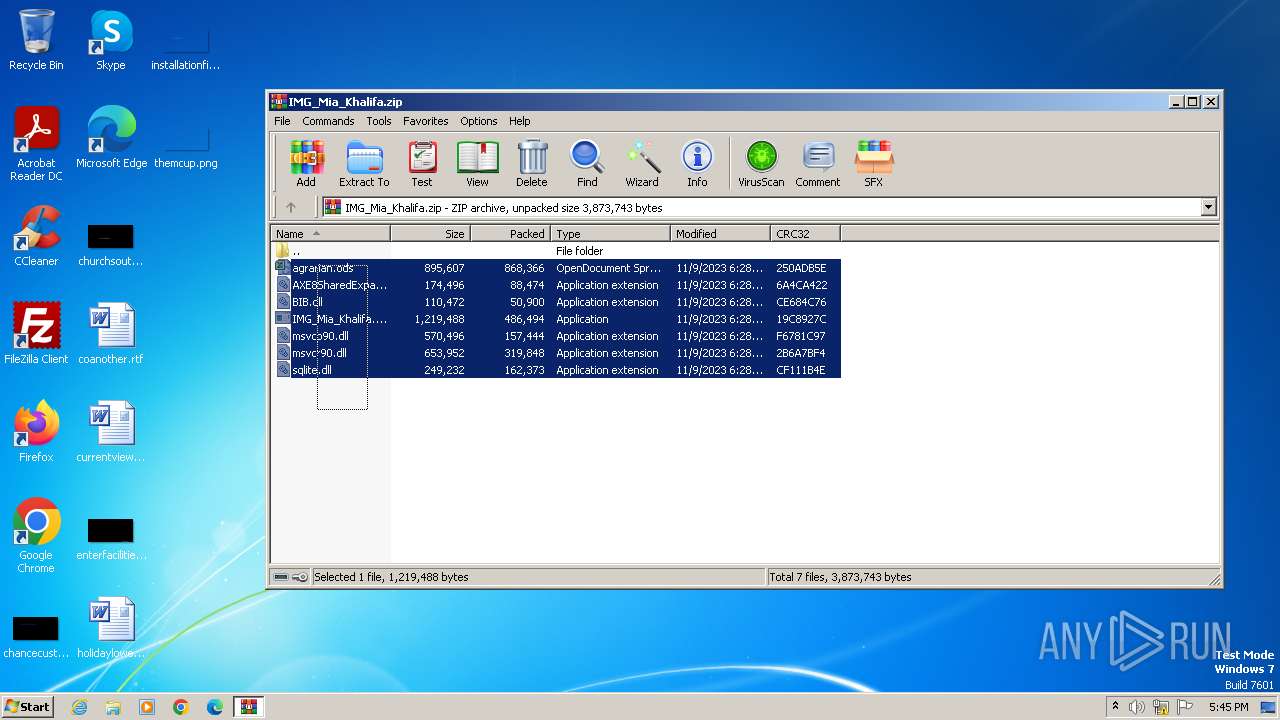Open the Find magnifier tool
Viewport: 1280px width, 720px height.
point(587,164)
